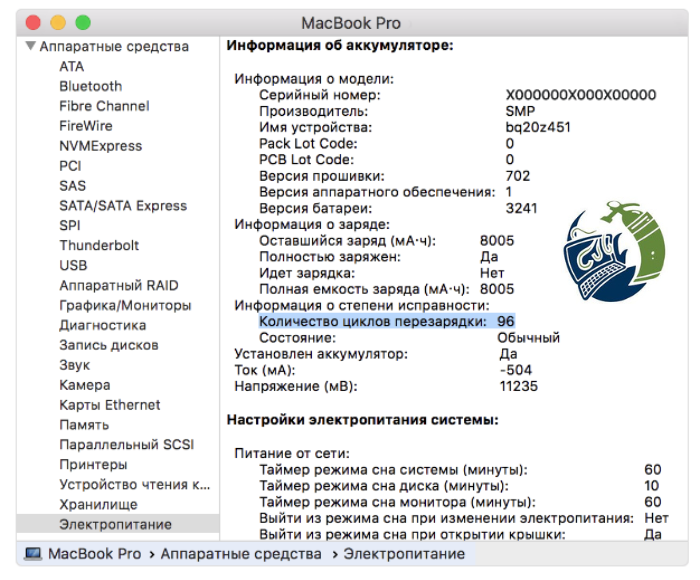Open Параллельный SCSI entry
The width and height of the screenshot is (700, 580).
pos(127,445)
